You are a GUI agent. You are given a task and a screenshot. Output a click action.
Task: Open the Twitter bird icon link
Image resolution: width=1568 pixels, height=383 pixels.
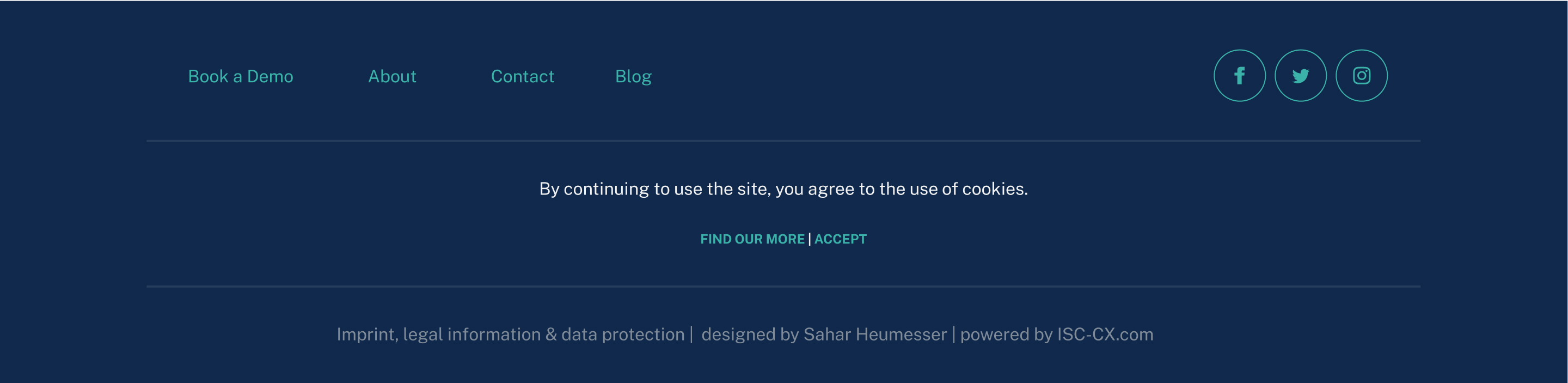pos(1300,76)
